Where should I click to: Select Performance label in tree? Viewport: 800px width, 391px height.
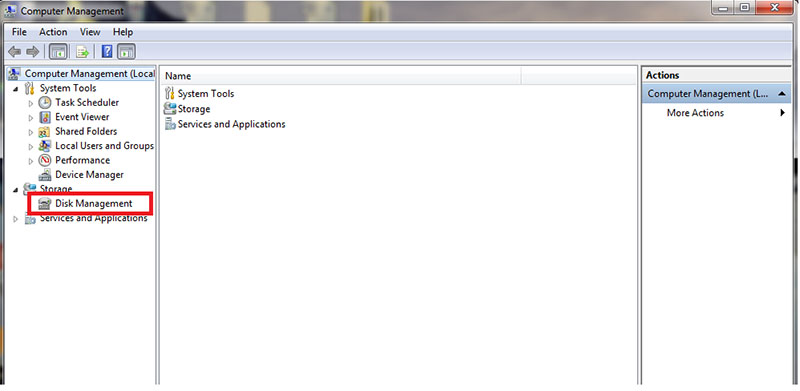tap(82, 160)
